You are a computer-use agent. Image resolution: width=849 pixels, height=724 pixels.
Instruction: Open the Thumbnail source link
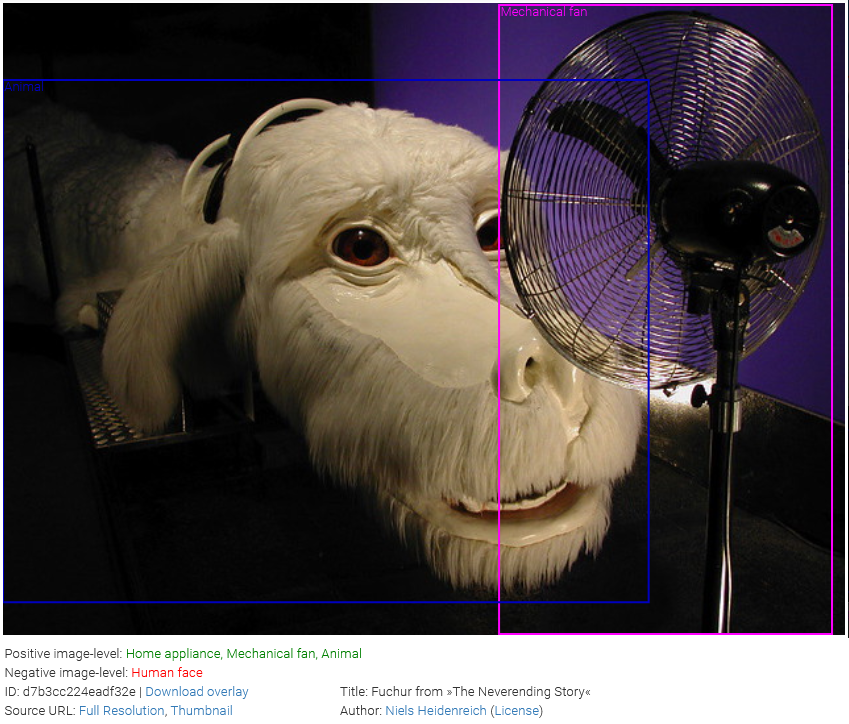point(201,710)
